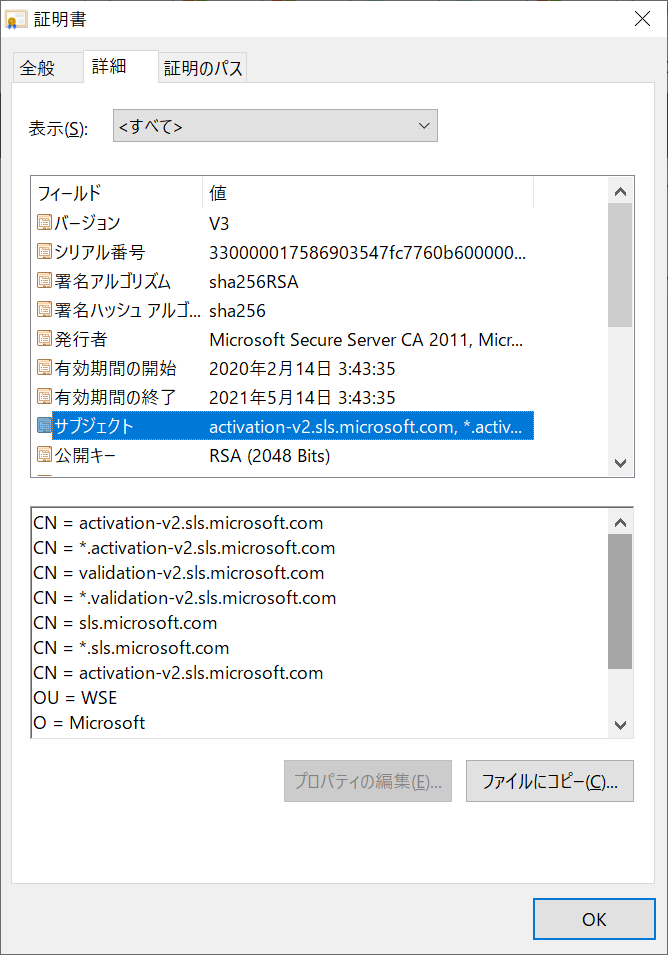This screenshot has width=668, height=955.
Task: Click the シリアル番号 field icon
Action: 44,252
